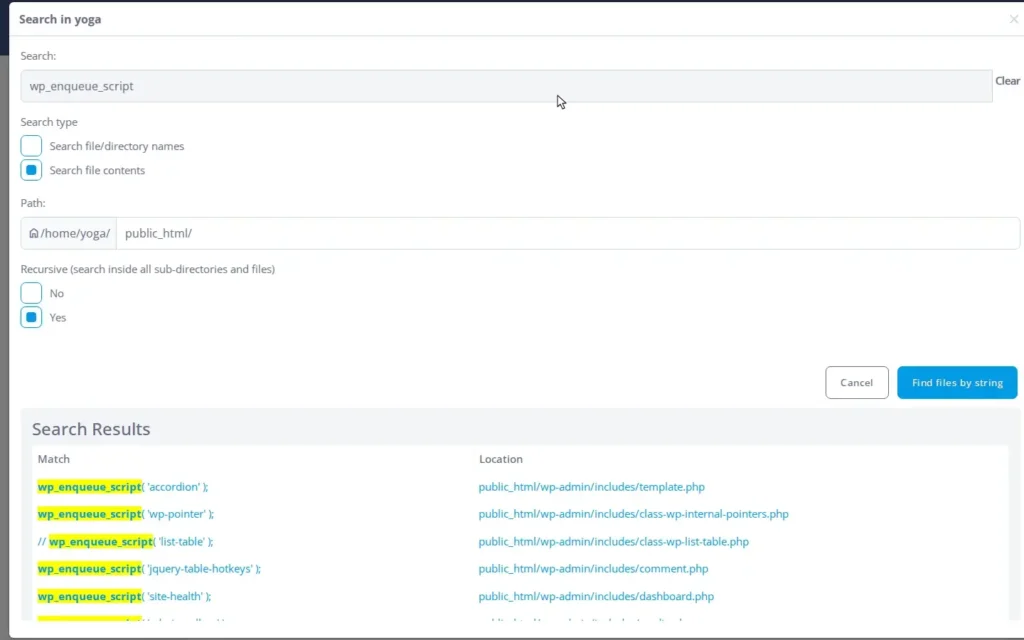This screenshot has width=1024, height=640.
Task: Click the Search file contents label
Action: click(97, 170)
